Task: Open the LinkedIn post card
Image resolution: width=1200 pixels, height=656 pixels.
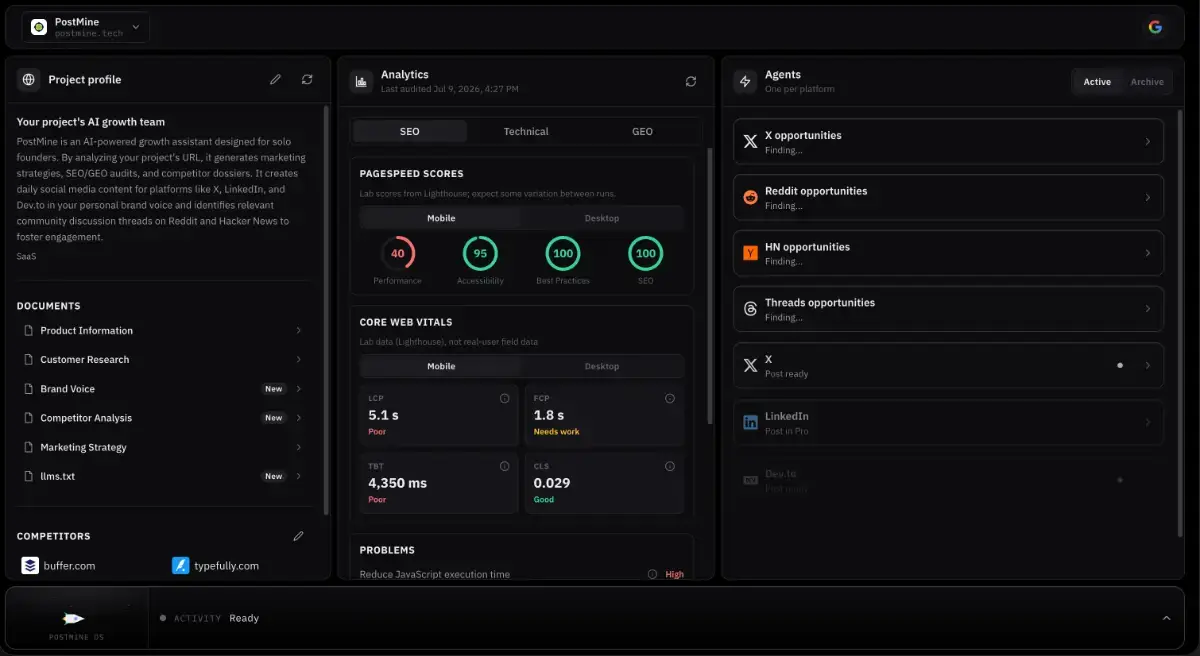Action: (949, 422)
